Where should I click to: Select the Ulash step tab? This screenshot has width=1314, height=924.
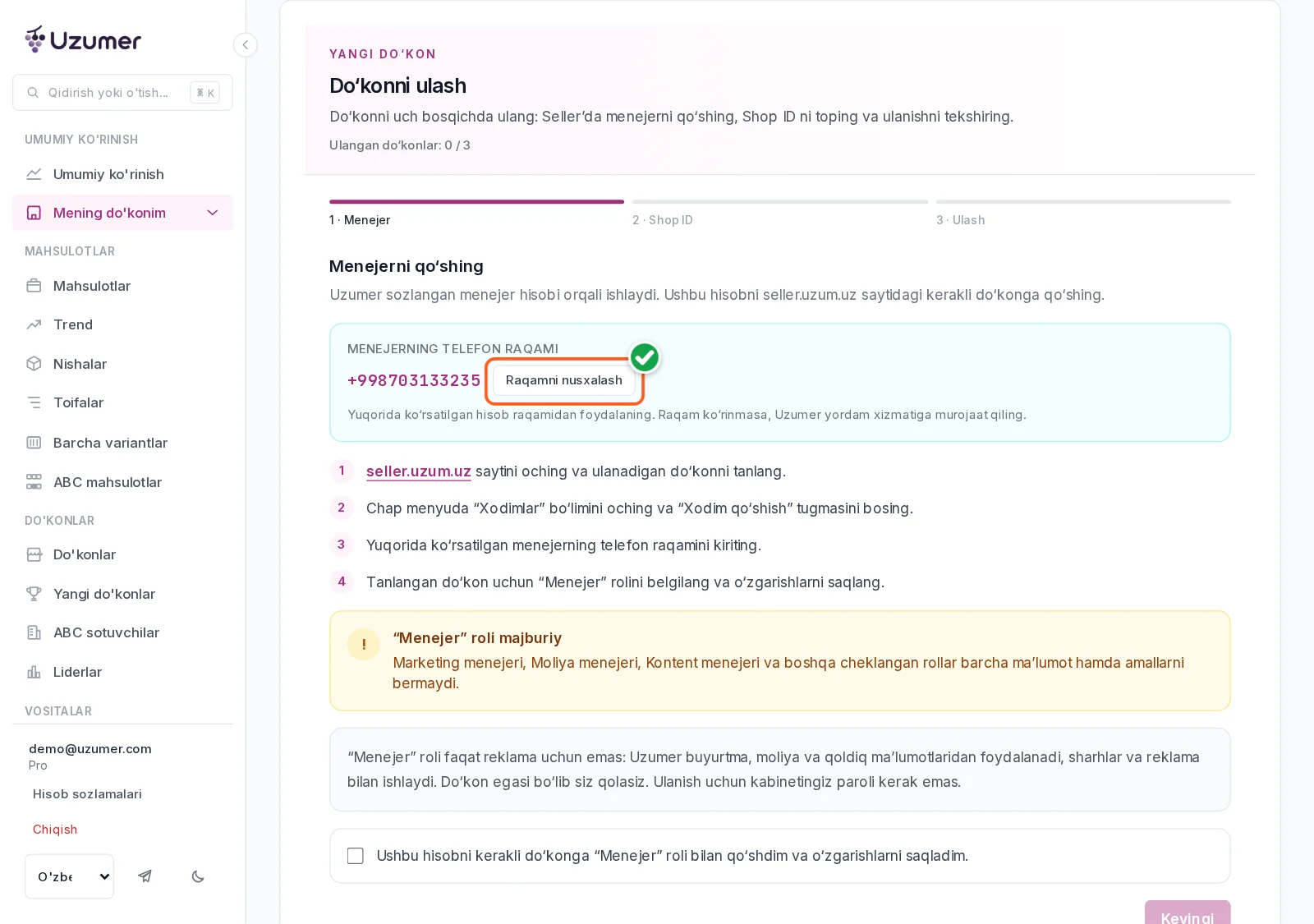(1083, 214)
